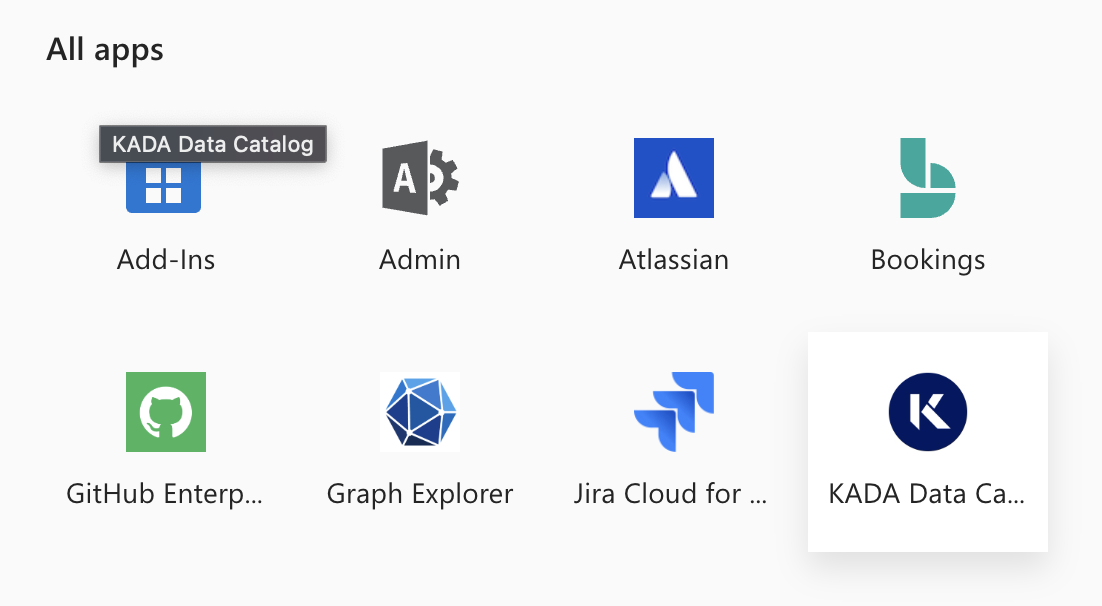Image resolution: width=1102 pixels, height=606 pixels.
Task: Click the Admin app name label
Action: (419, 259)
